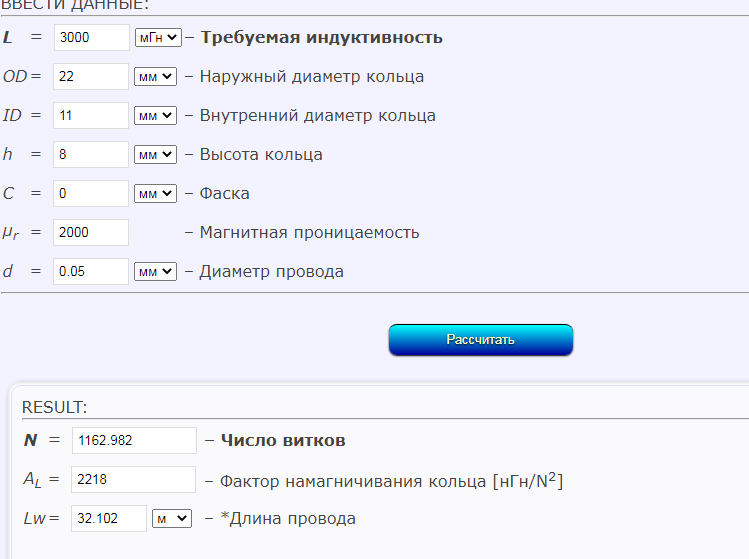
Task: Click the required inductance L input field
Action: (x=91, y=38)
